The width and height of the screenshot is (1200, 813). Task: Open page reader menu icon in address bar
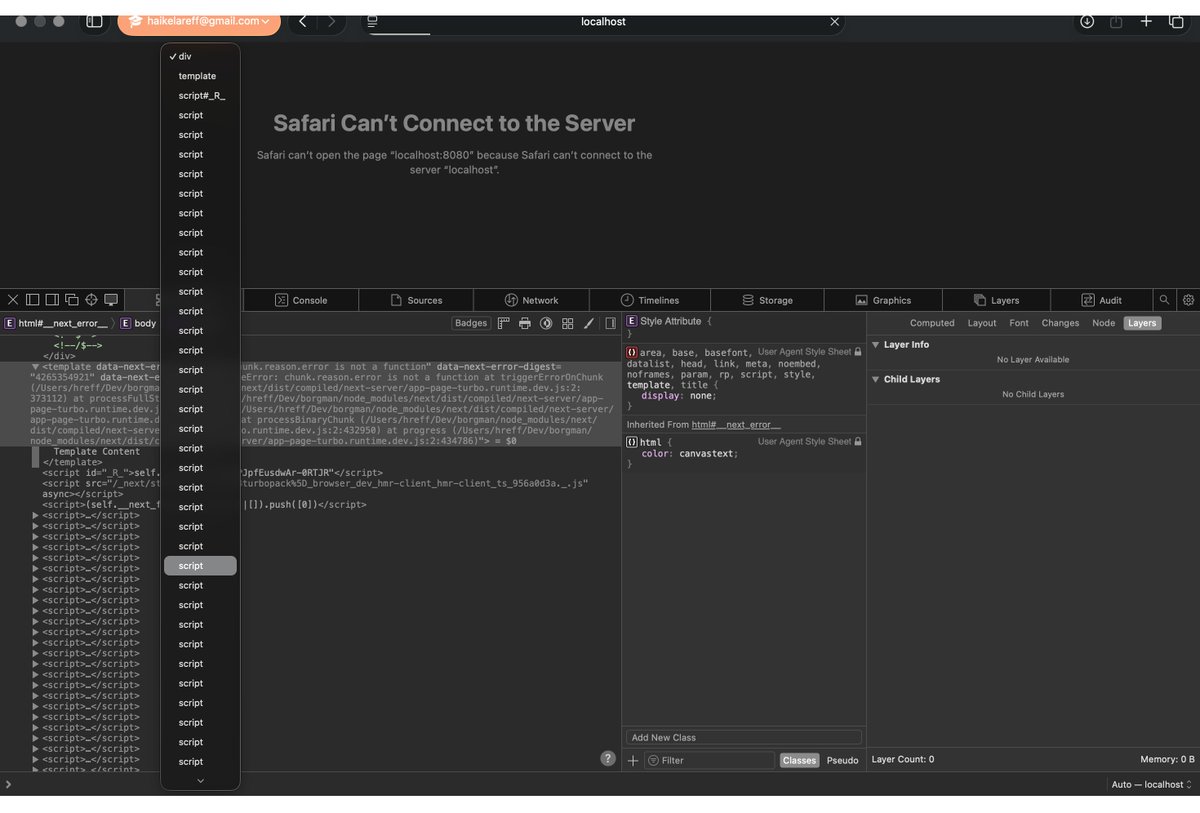click(372, 21)
